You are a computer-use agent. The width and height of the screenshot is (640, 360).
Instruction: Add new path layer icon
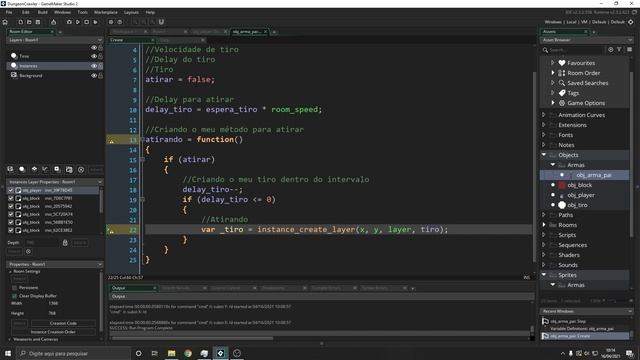pyautogui.click(x=45, y=169)
